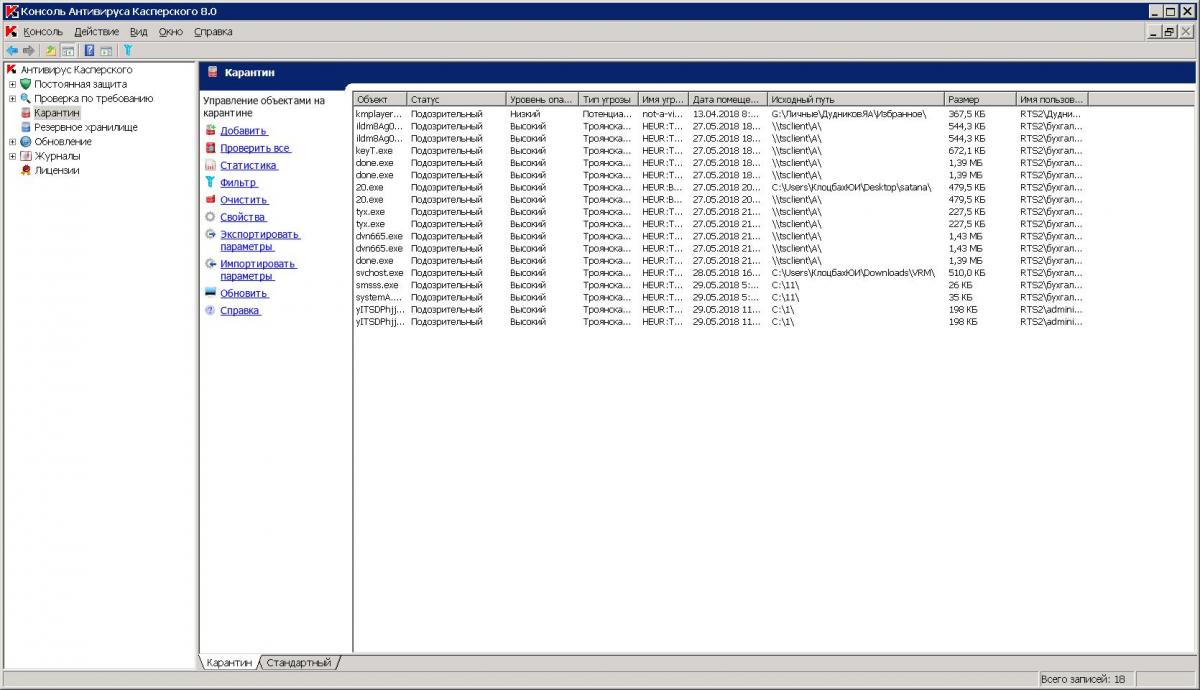Sort the list by the Размер column header

[978, 100]
